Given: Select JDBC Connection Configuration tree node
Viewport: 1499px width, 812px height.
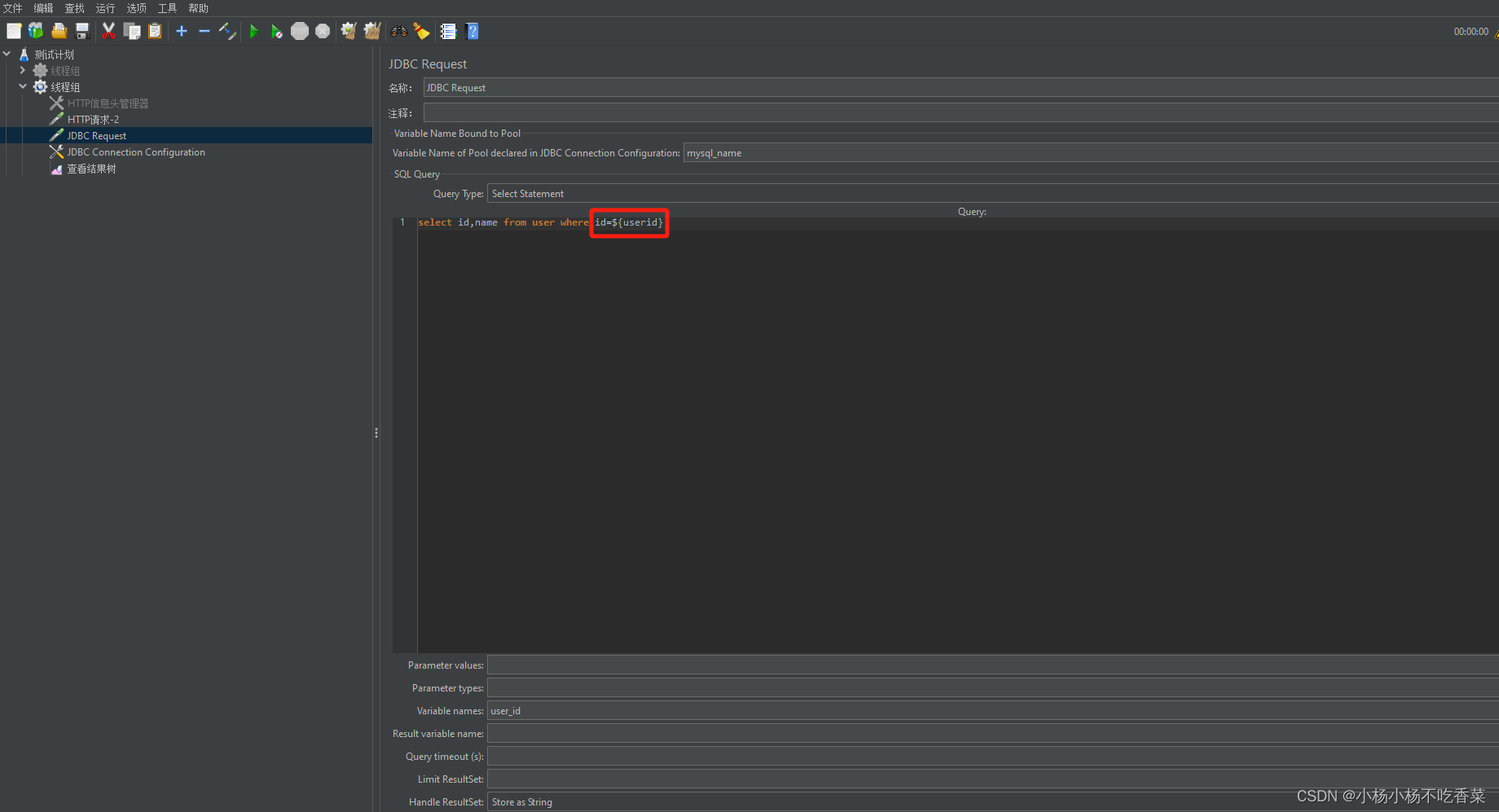Looking at the screenshot, I should 136,152.
